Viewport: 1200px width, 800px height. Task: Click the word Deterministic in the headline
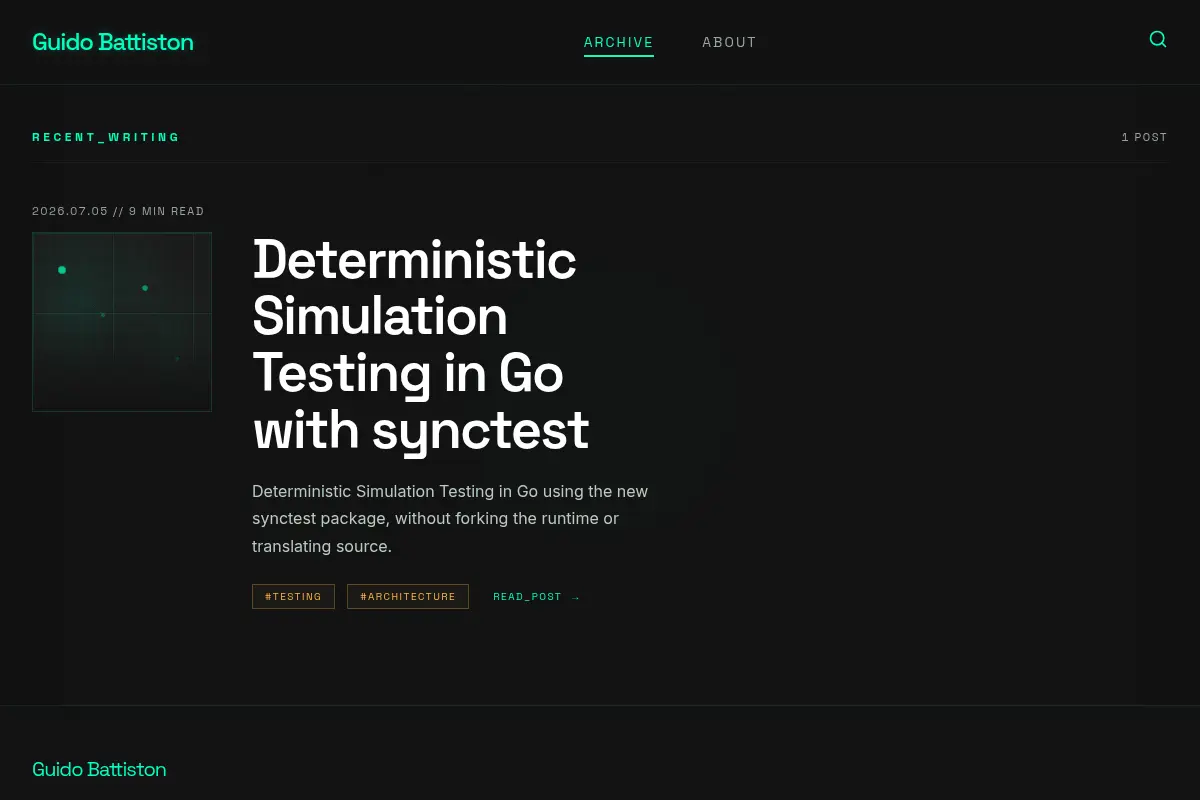coord(414,260)
